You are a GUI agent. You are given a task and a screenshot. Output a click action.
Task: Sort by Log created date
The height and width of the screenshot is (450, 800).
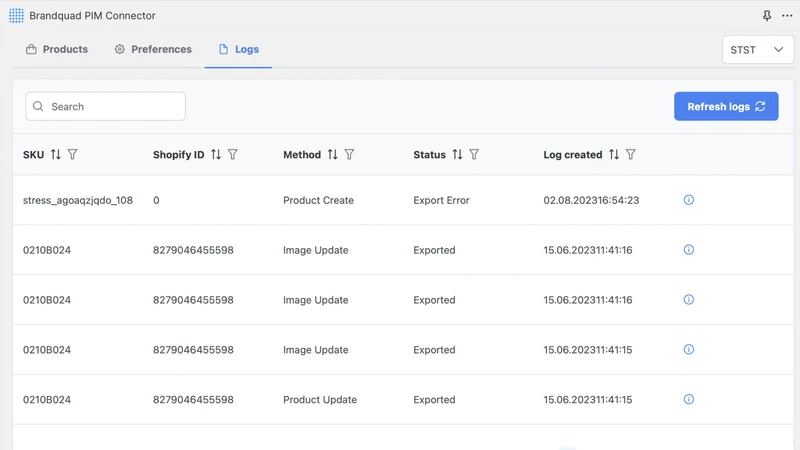(614, 155)
